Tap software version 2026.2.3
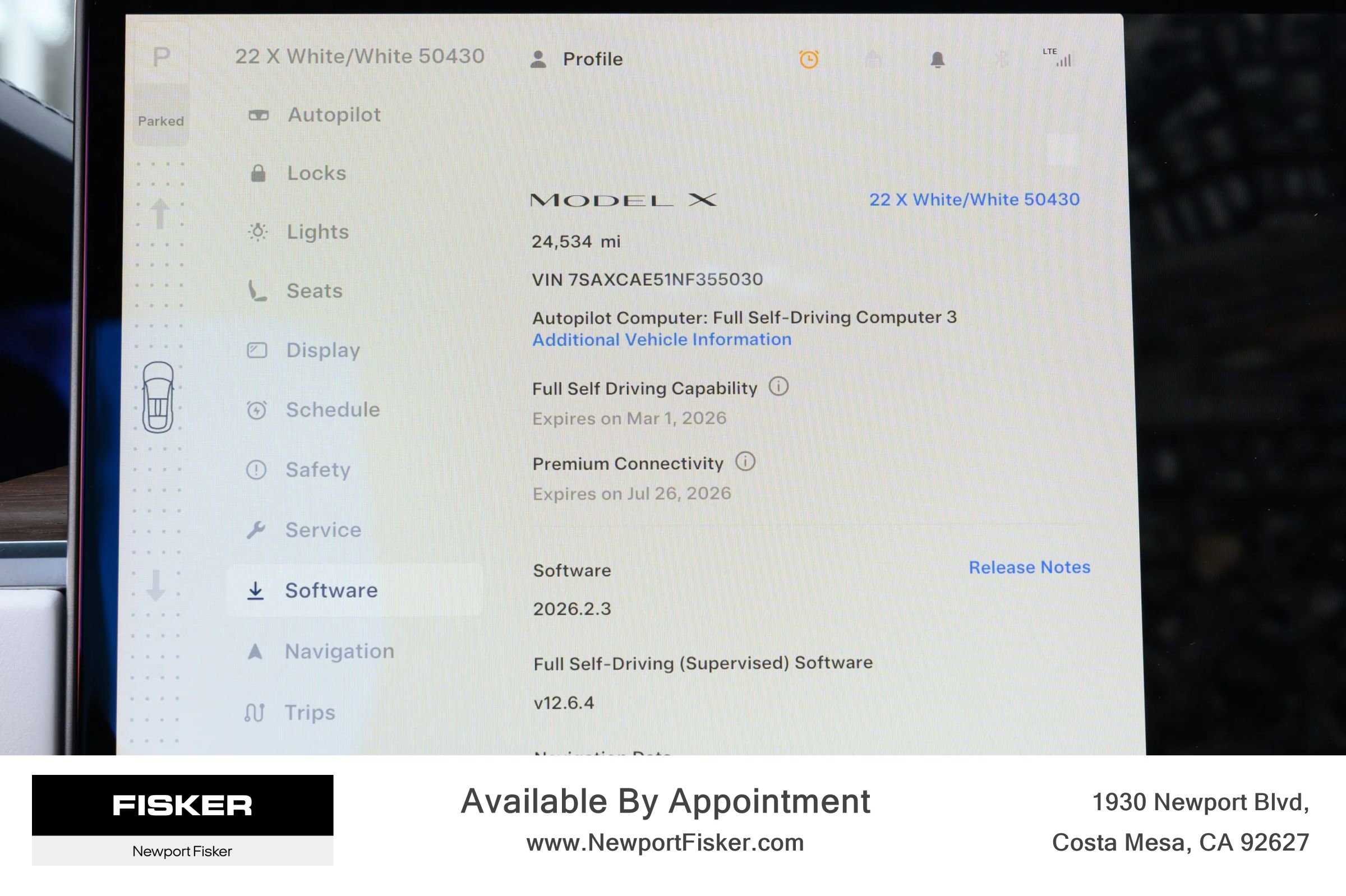1346x896 pixels. [x=571, y=608]
